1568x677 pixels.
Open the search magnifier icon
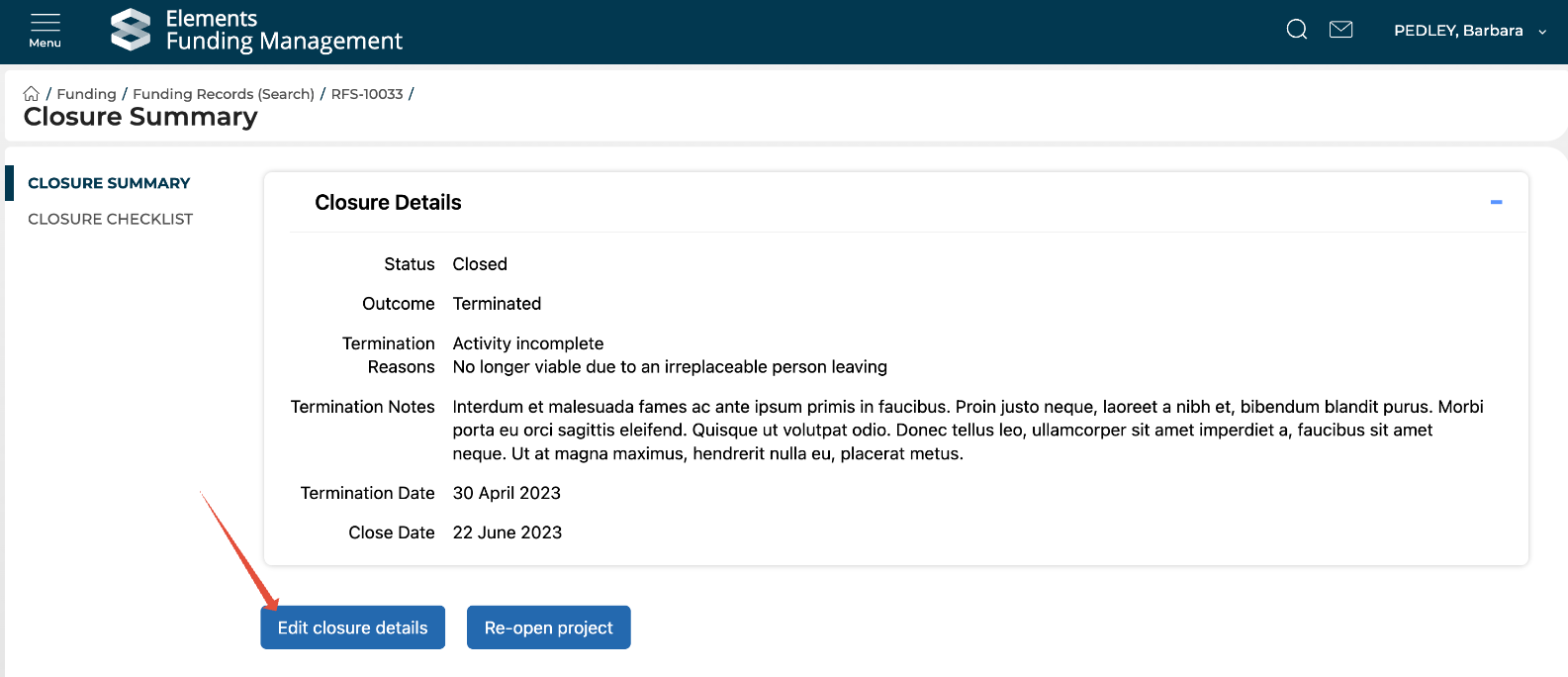point(1296,30)
